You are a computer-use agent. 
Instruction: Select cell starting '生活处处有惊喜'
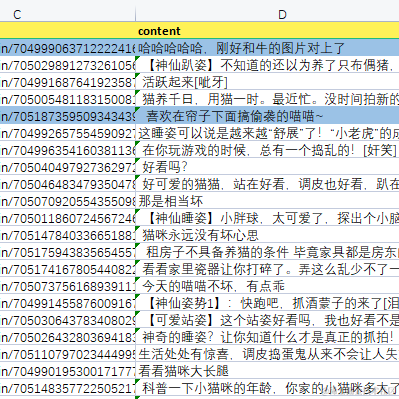(x=267, y=354)
